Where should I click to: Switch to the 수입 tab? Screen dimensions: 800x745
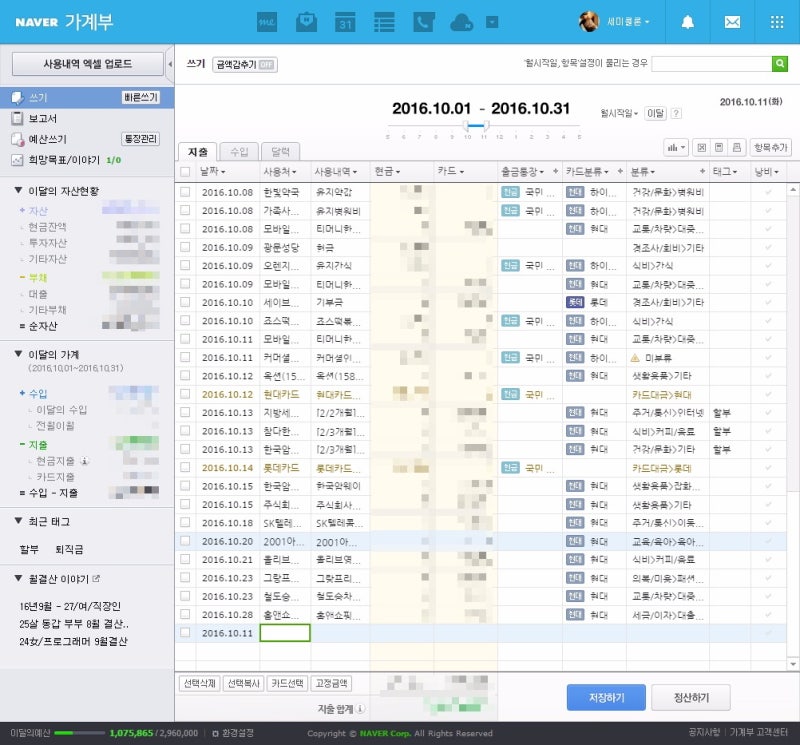[239, 152]
